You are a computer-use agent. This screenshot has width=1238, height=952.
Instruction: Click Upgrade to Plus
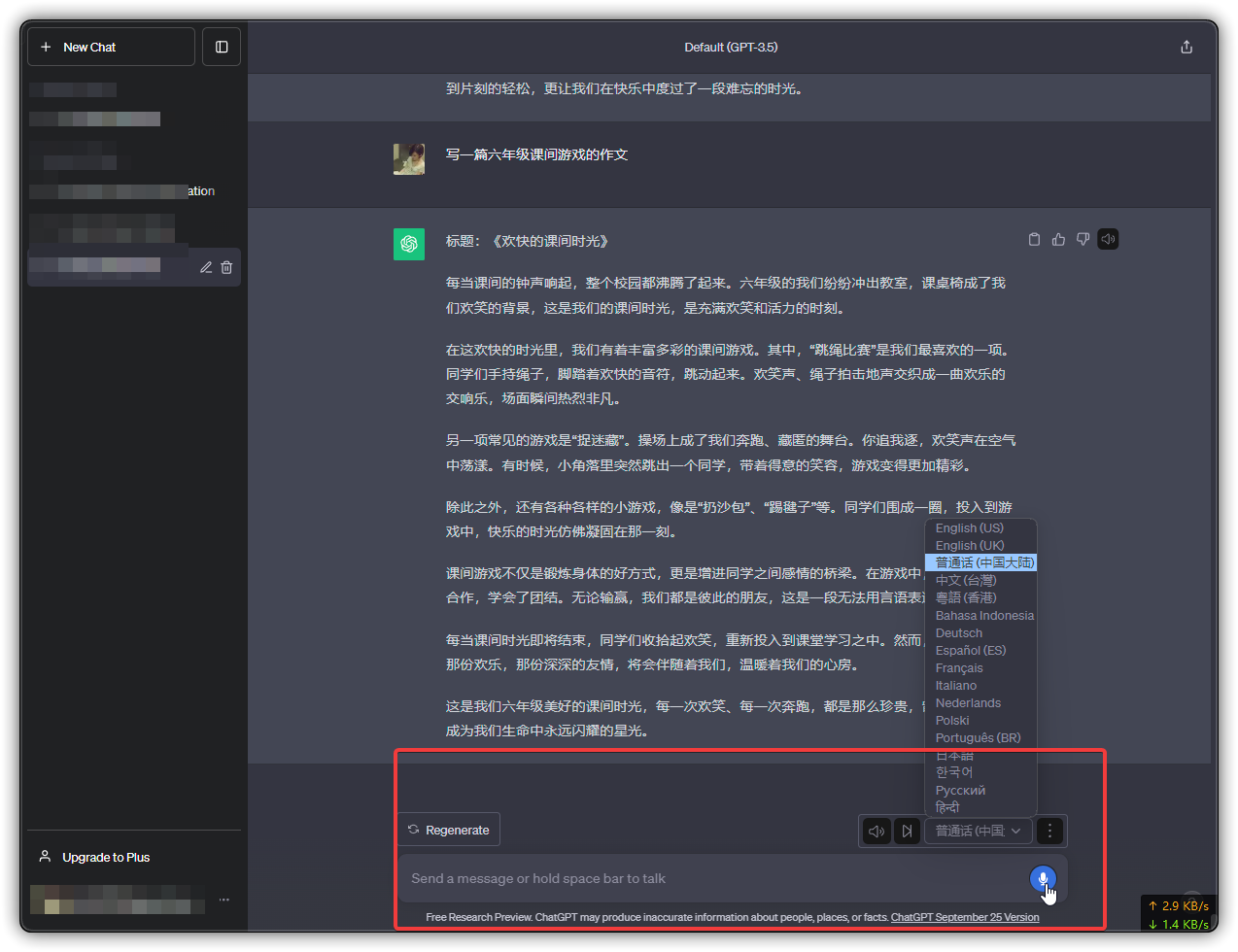[x=106, y=858]
